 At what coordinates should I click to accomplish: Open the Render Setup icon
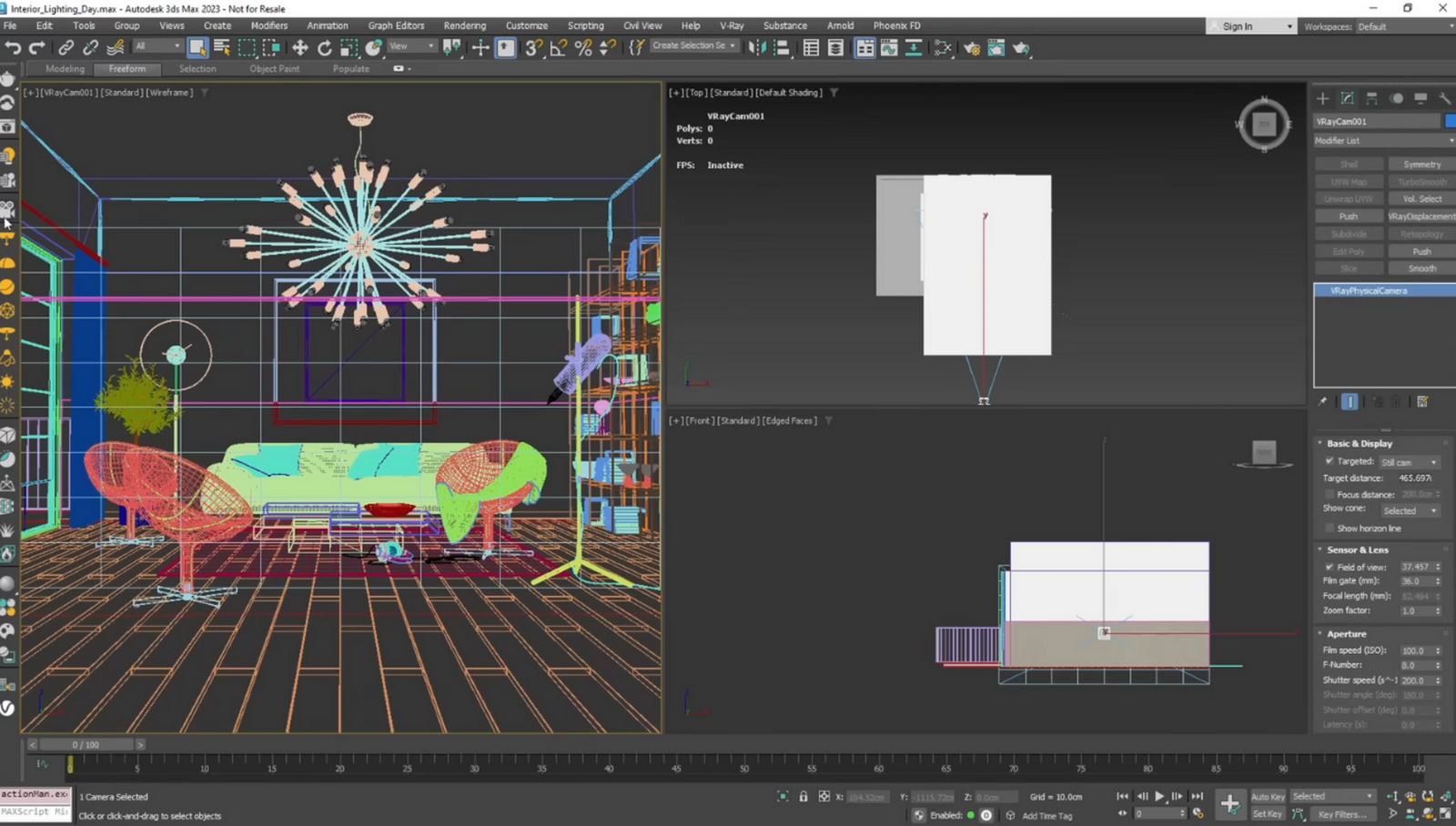(971, 47)
